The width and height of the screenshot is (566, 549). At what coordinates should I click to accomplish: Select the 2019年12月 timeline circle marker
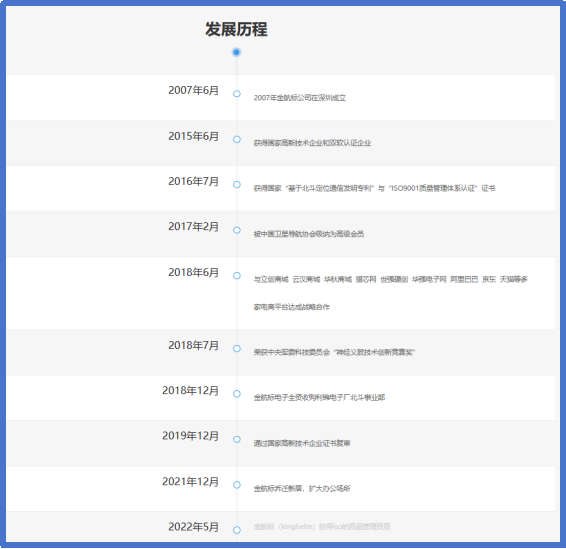(x=237, y=440)
